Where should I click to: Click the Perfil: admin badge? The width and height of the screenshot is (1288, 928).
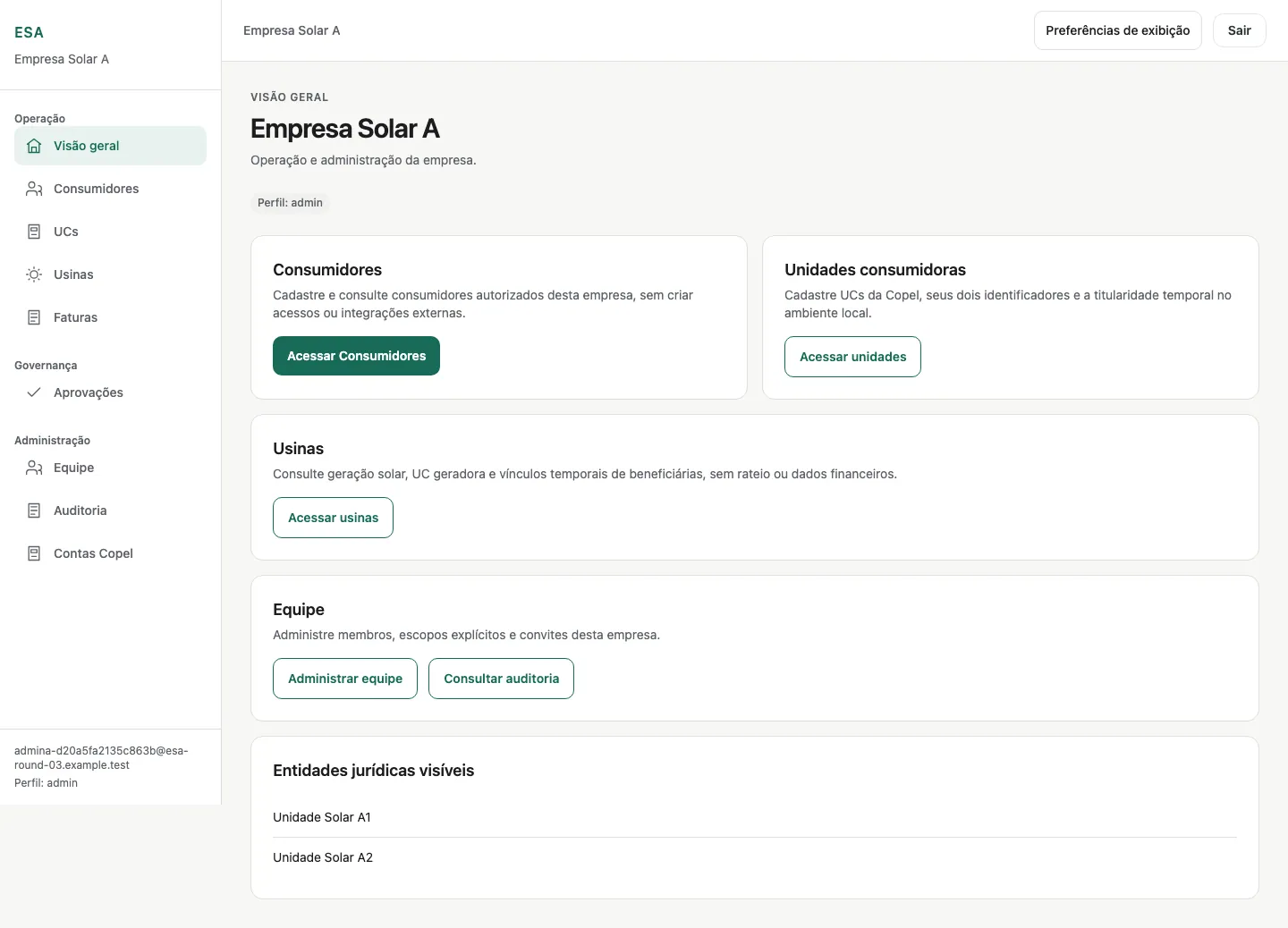[x=290, y=203]
